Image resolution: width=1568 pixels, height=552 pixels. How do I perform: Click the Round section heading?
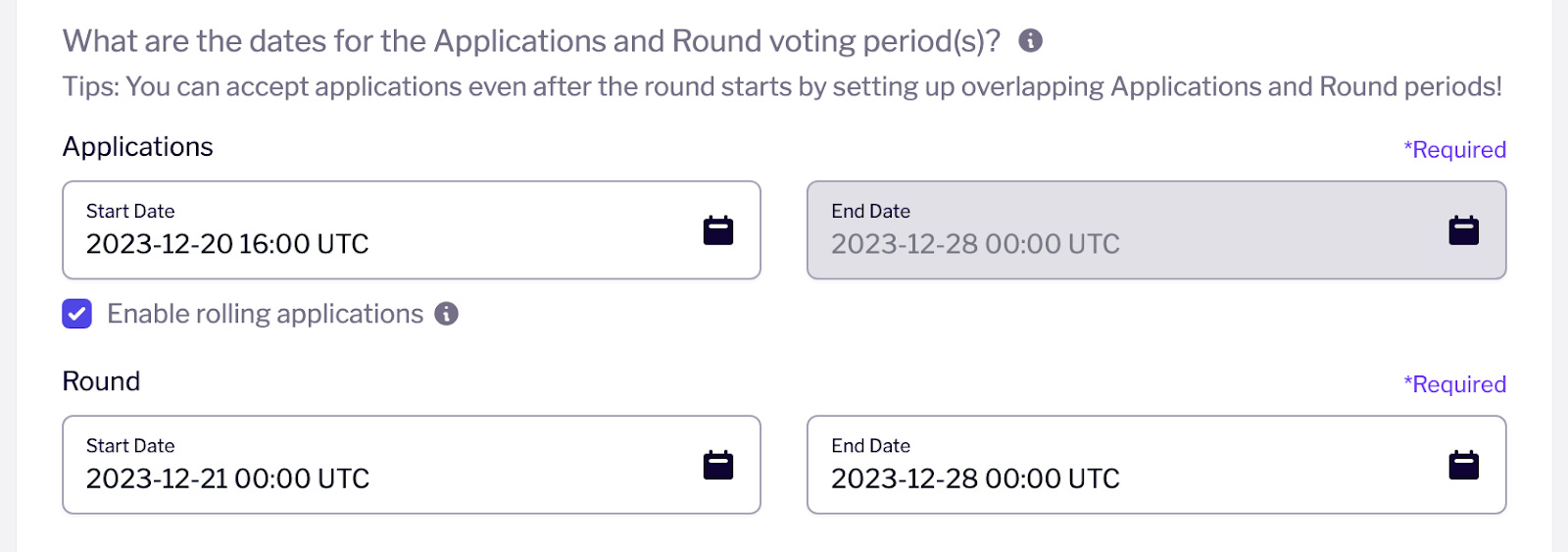(101, 381)
